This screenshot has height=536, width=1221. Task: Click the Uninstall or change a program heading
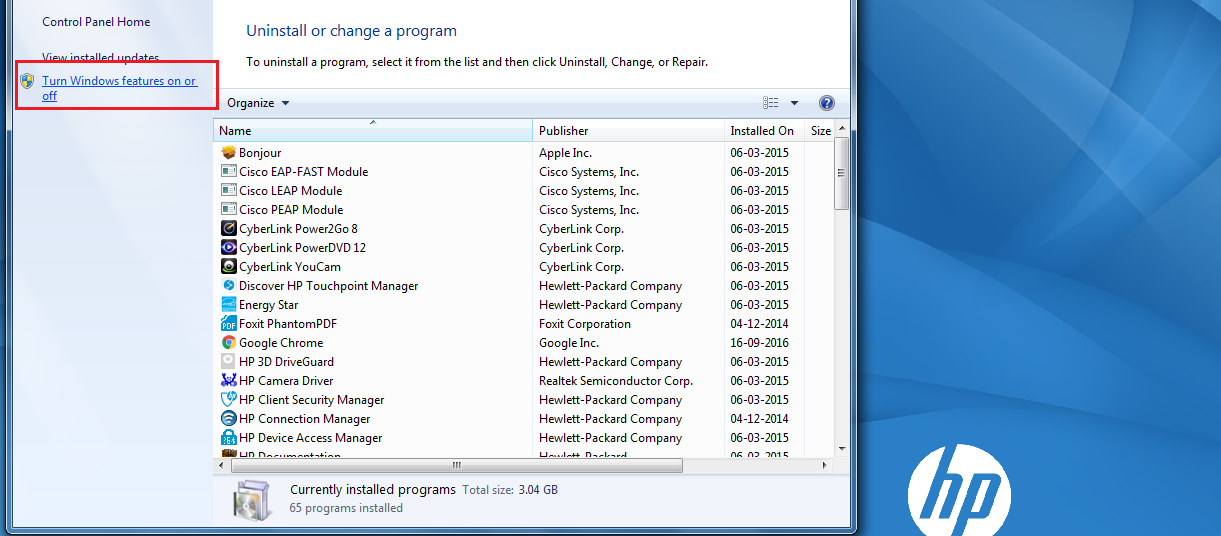pos(351,31)
